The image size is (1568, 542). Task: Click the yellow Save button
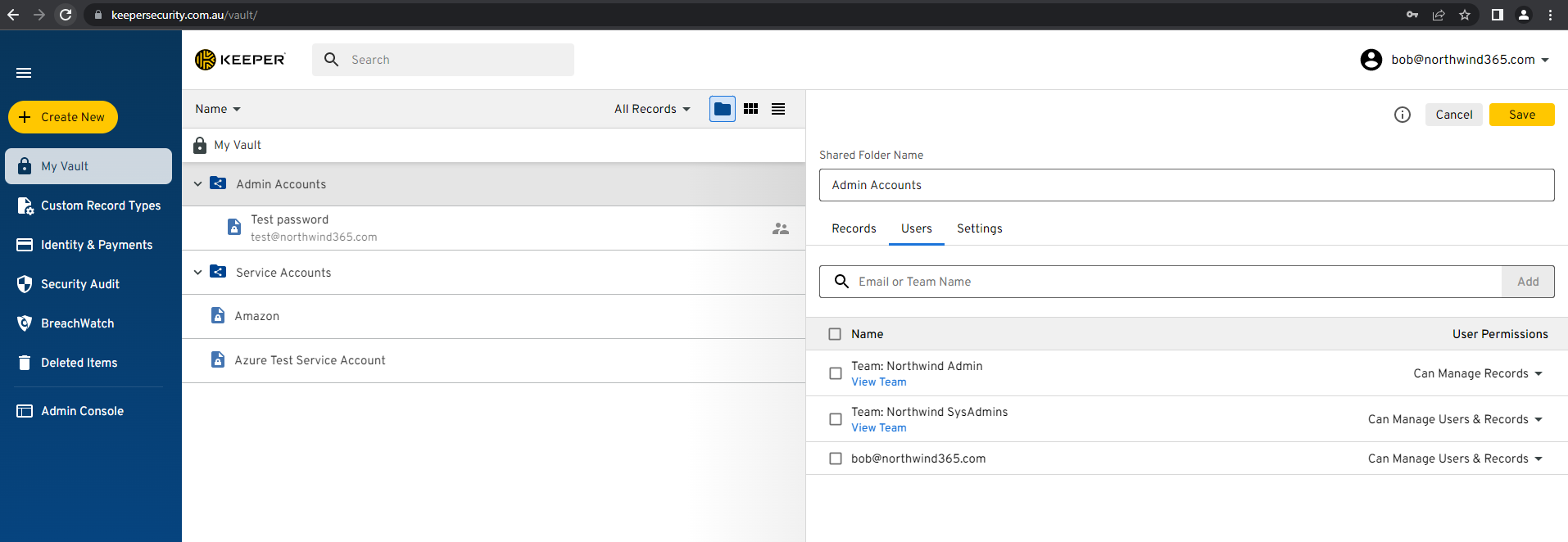click(x=1521, y=115)
